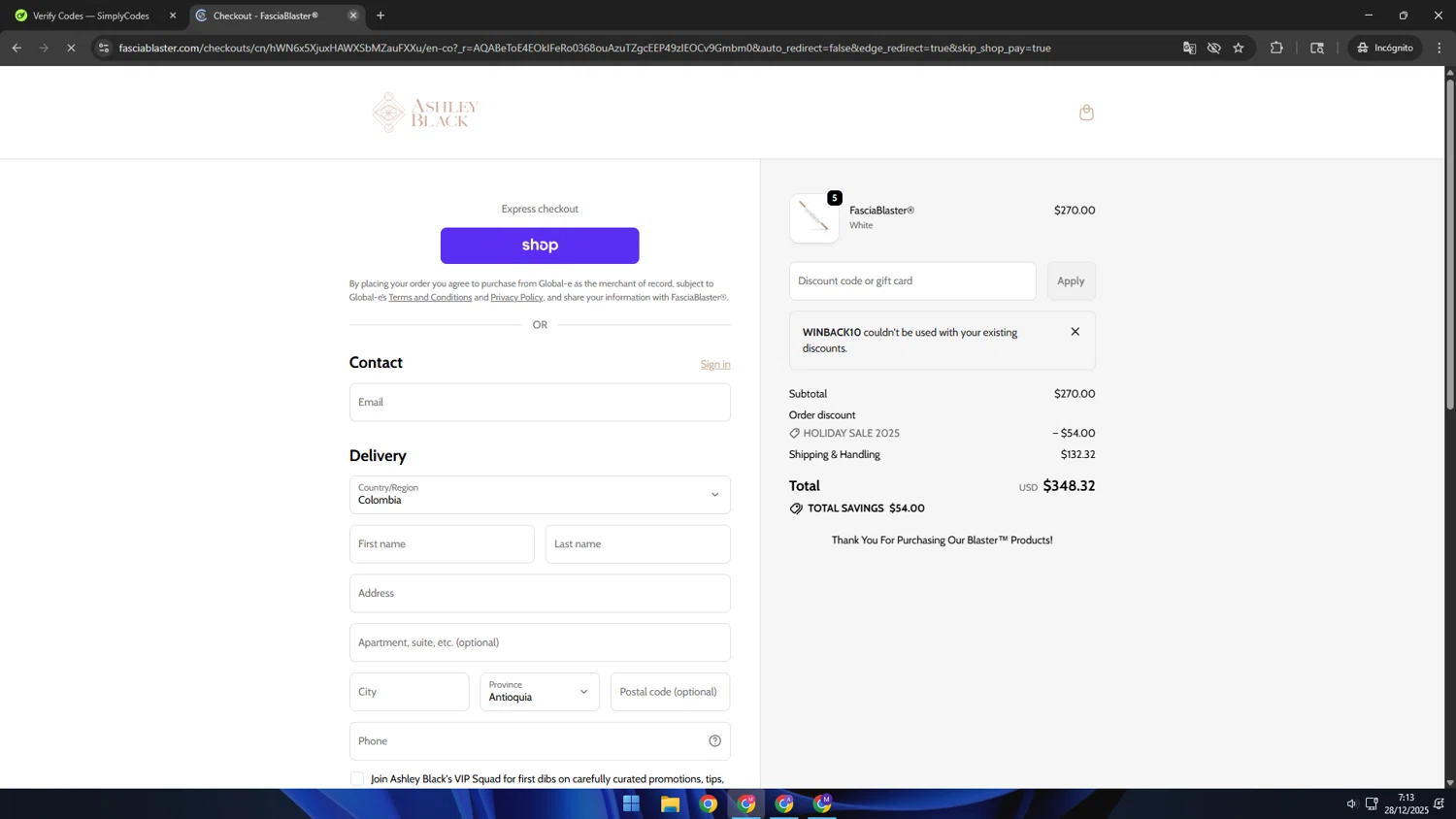The image size is (1456, 819).
Task: Click the third-party cookies blocked eye icon
Action: point(1213,48)
